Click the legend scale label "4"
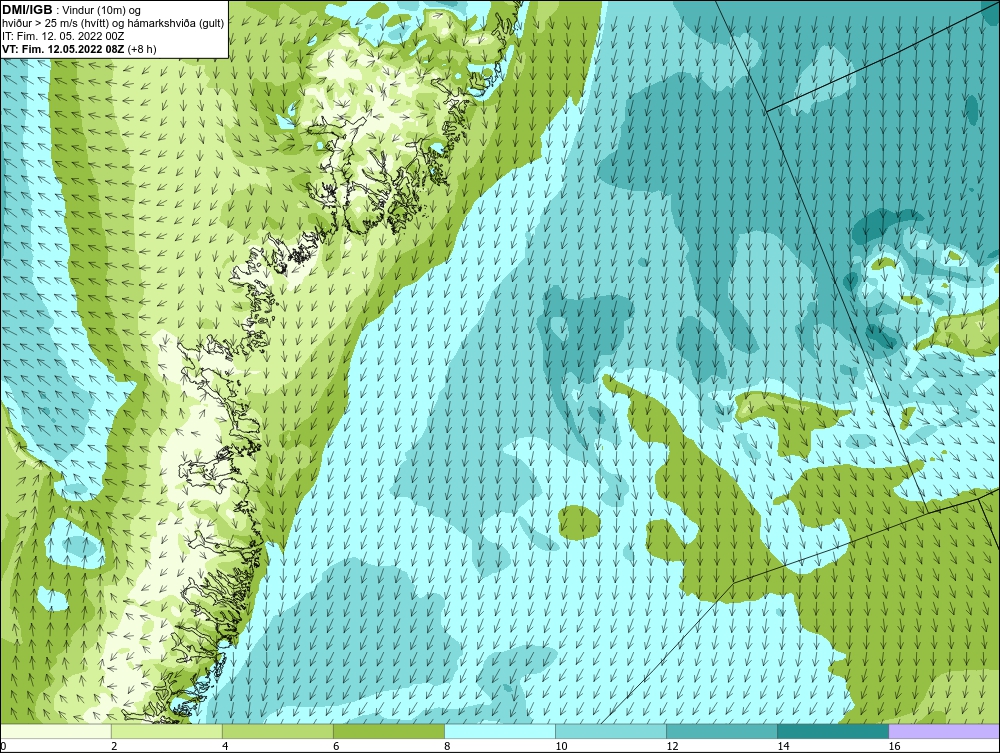The height and width of the screenshot is (753, 1000). (x=225, y=746)
